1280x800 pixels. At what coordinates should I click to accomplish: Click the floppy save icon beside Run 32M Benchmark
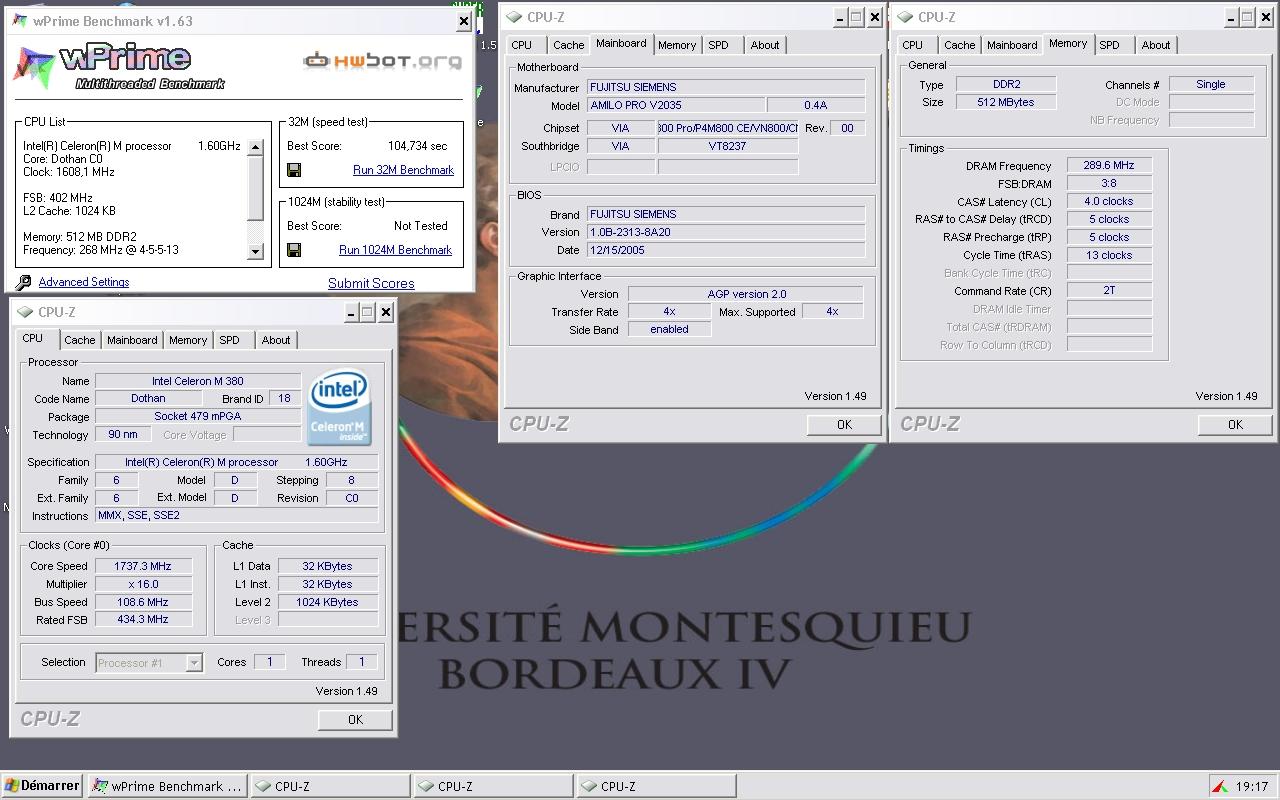(x=294, y=170)
